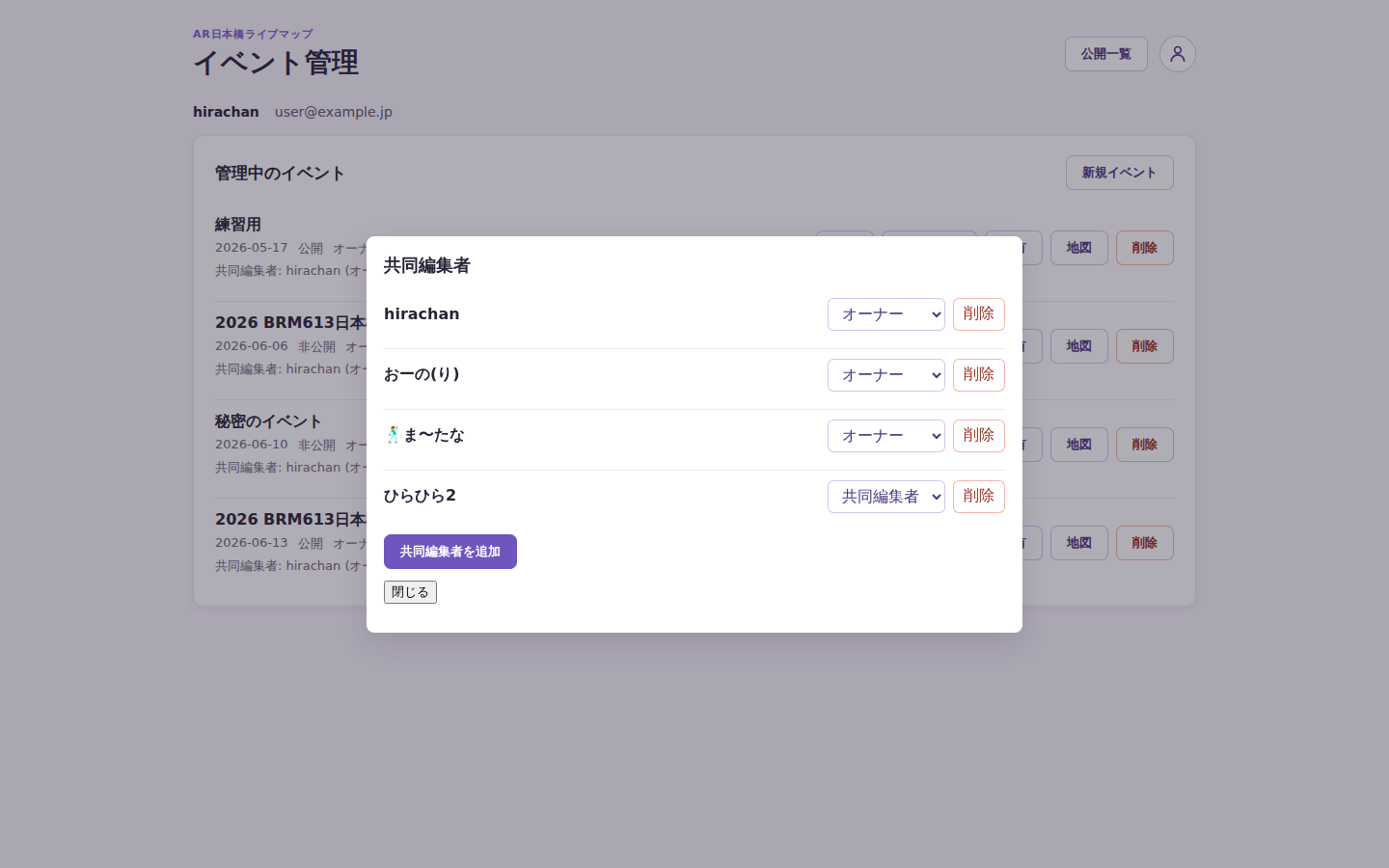This screenshot has height=868, width=1389.
Task: Open 地図 for 2026-06-13 event
Action: (x=1078, y=543)
